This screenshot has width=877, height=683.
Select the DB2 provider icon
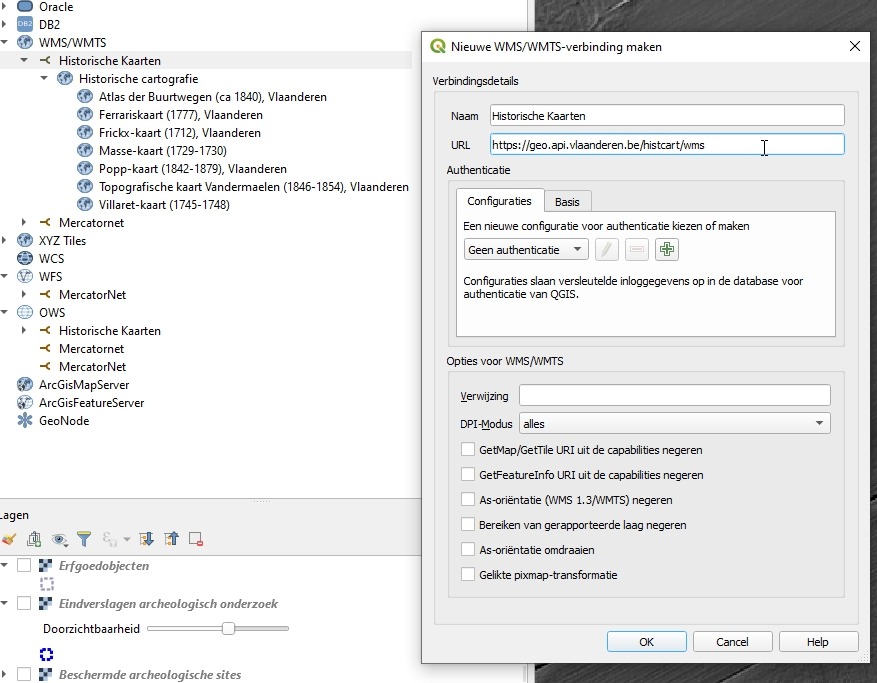click(x=25, y=25)
